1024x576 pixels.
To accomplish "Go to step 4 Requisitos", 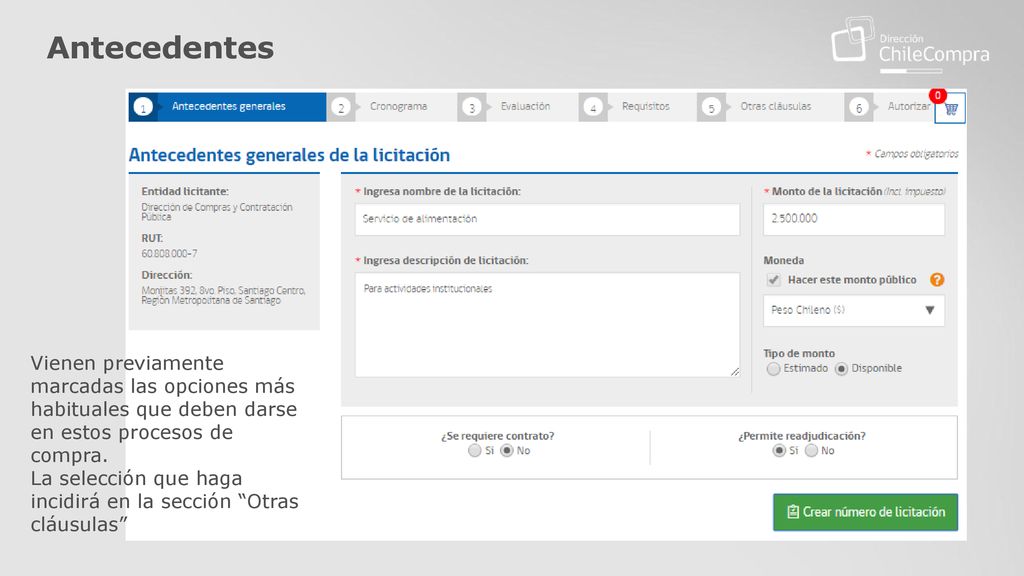I will (x=638, y=106).
